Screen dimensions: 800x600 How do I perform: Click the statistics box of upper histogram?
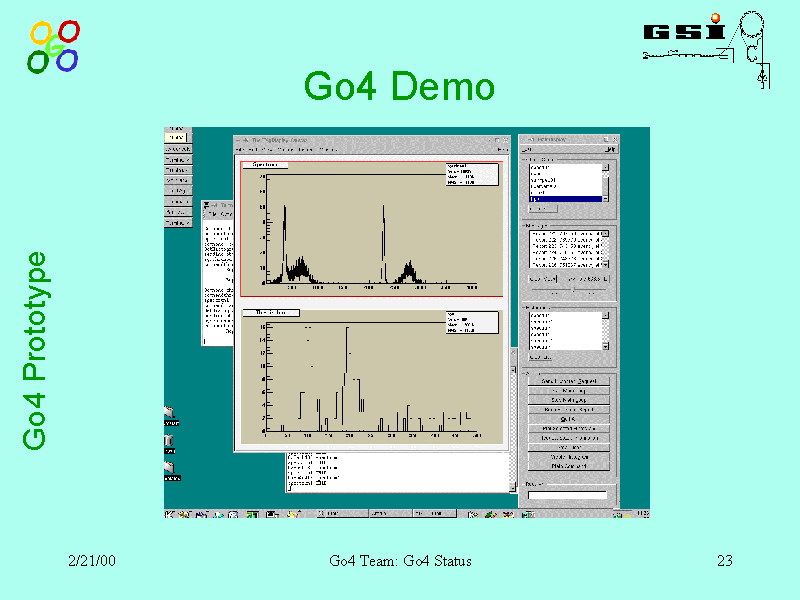pyautogui.click(x=471, y=174)
